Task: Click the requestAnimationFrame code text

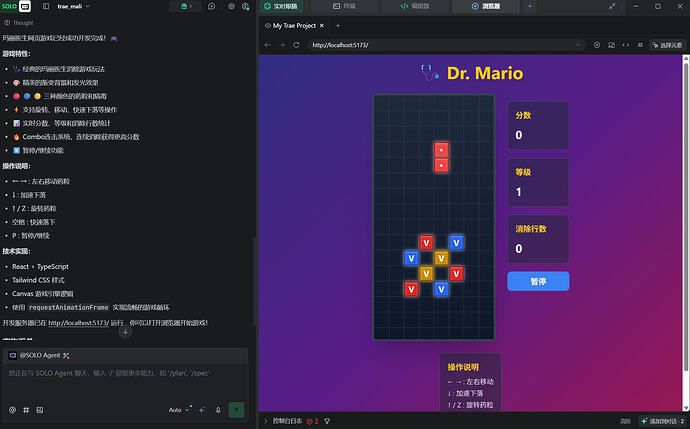Action: tap(69, 308)
